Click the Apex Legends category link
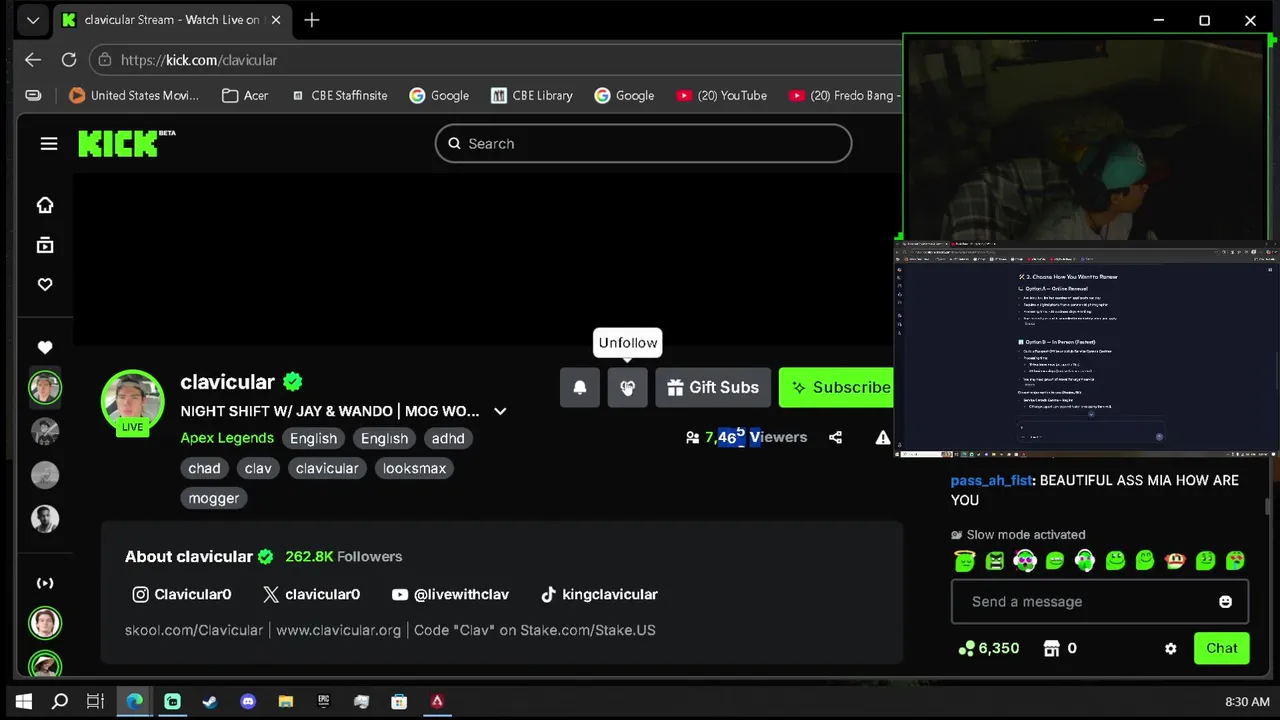The width and height of the screenshot is (1280, 720). point(227,438)
